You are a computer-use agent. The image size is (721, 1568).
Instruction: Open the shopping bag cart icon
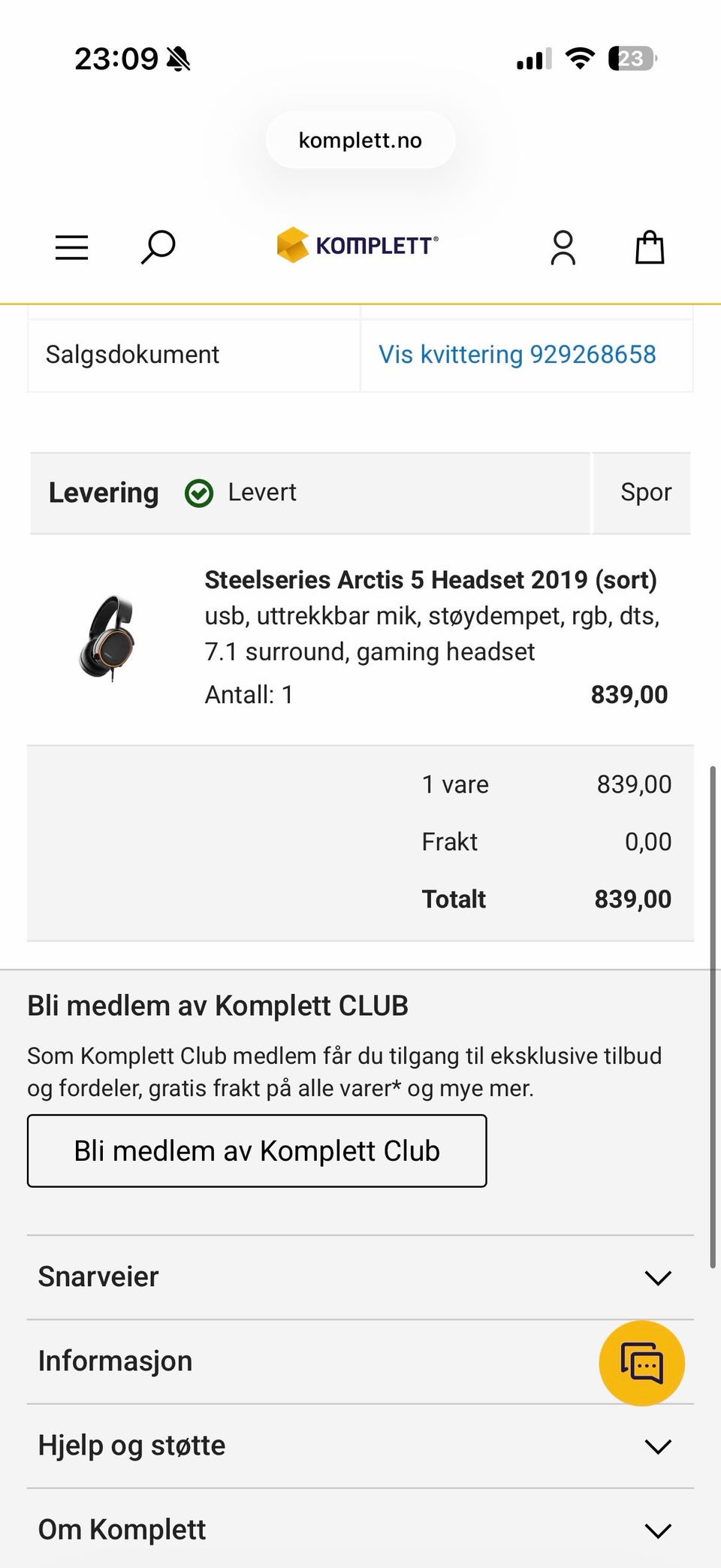click(x=650, y=247)
